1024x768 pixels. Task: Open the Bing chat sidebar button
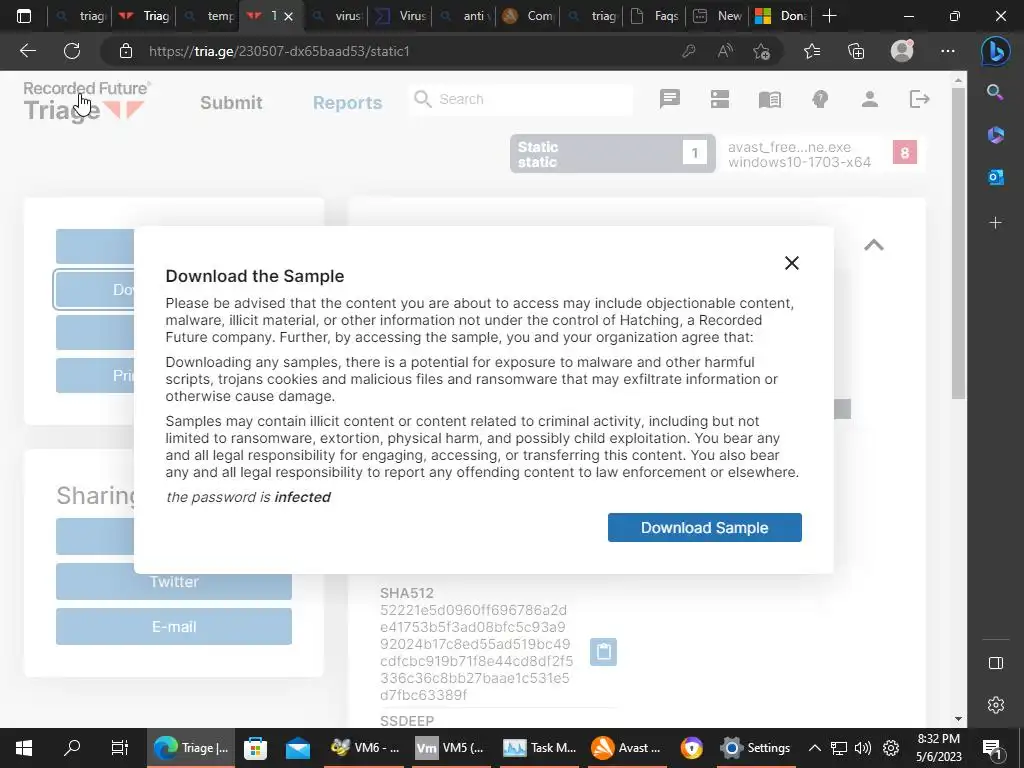(995, 51)
